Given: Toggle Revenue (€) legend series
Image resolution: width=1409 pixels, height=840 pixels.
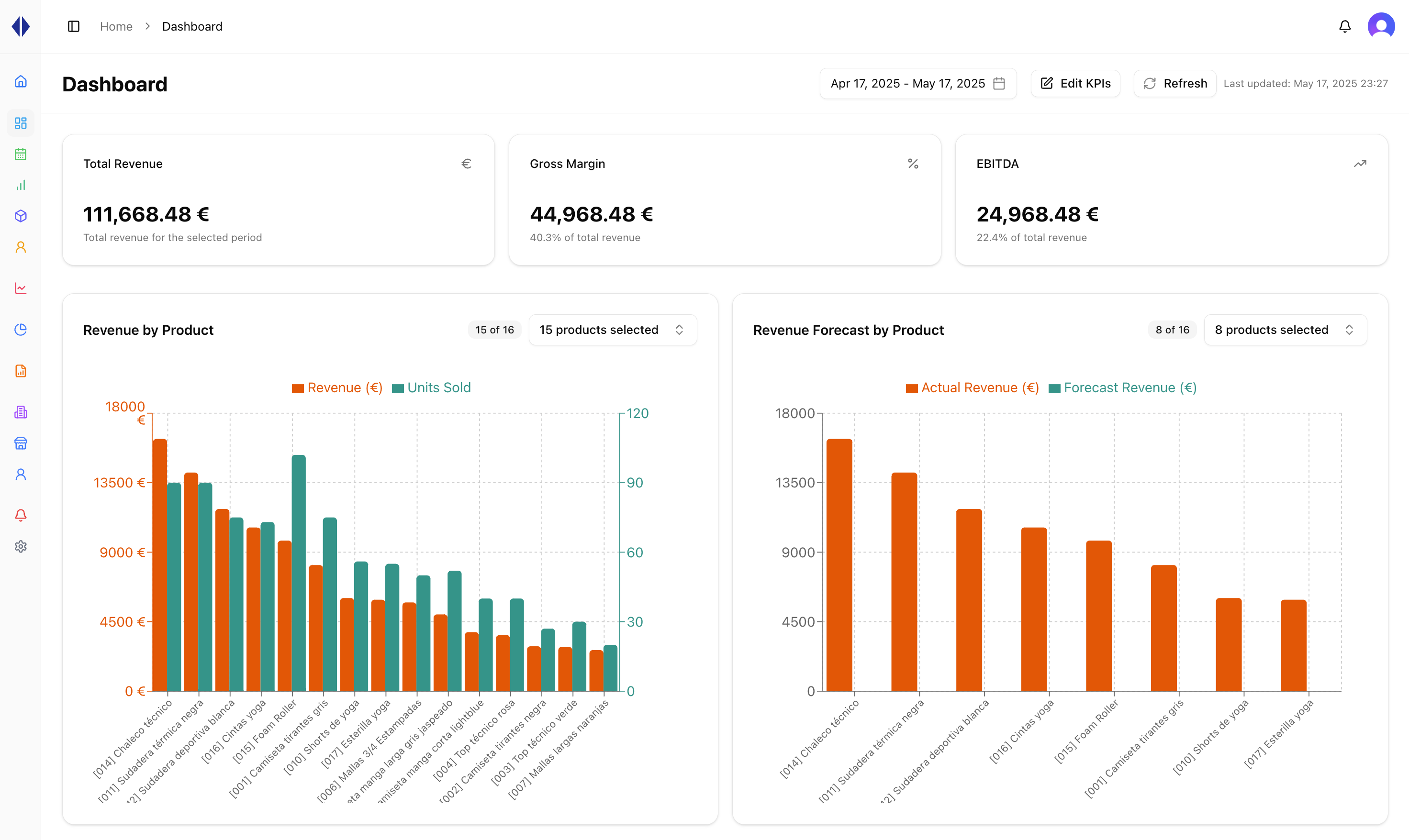Looking at the screenshot, I should 337,388.
